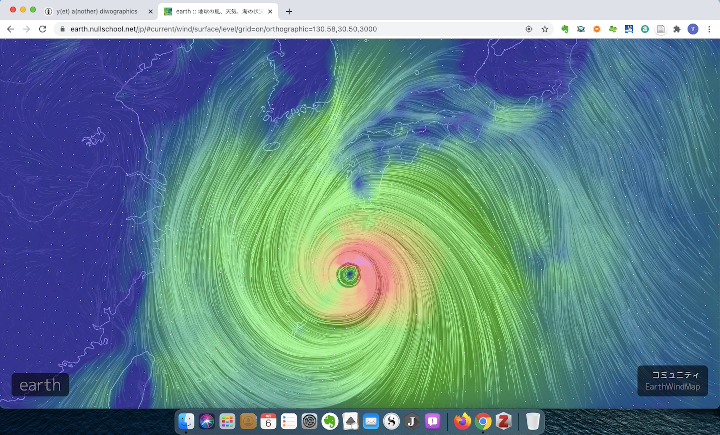
Task: Open the EarthWindMap community link
Action: tap(673, 387)
